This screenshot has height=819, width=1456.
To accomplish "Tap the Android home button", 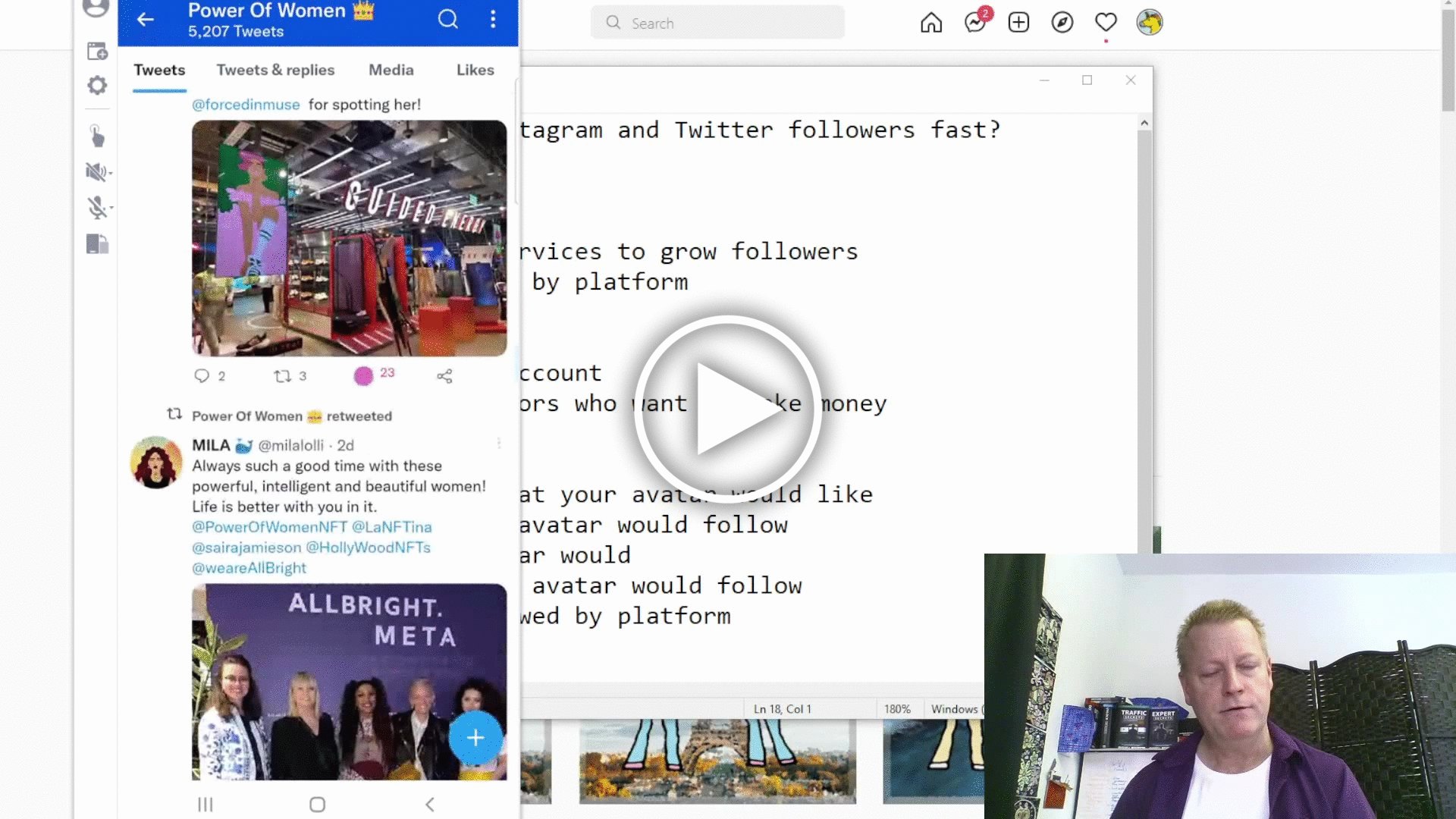I will (317, 804).
